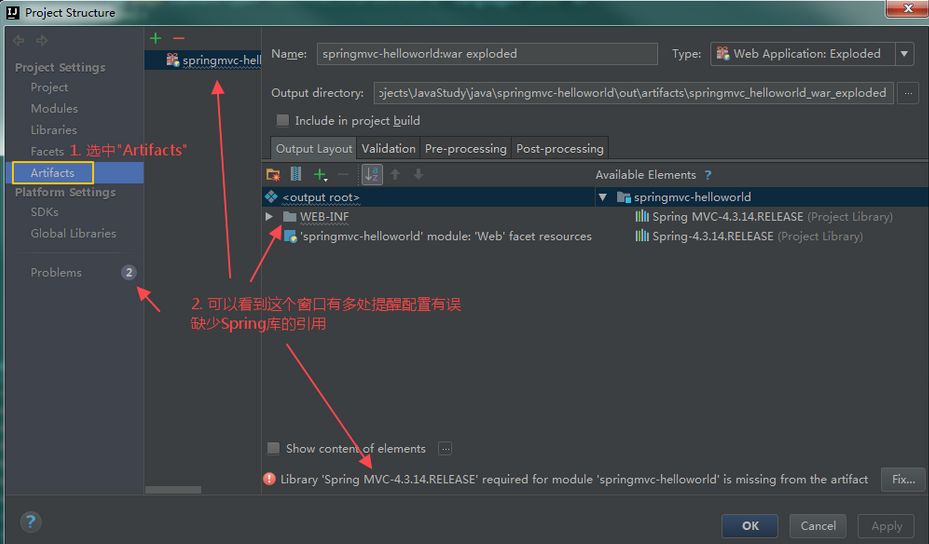Select the springmvc-hell artifact in list

203,60
